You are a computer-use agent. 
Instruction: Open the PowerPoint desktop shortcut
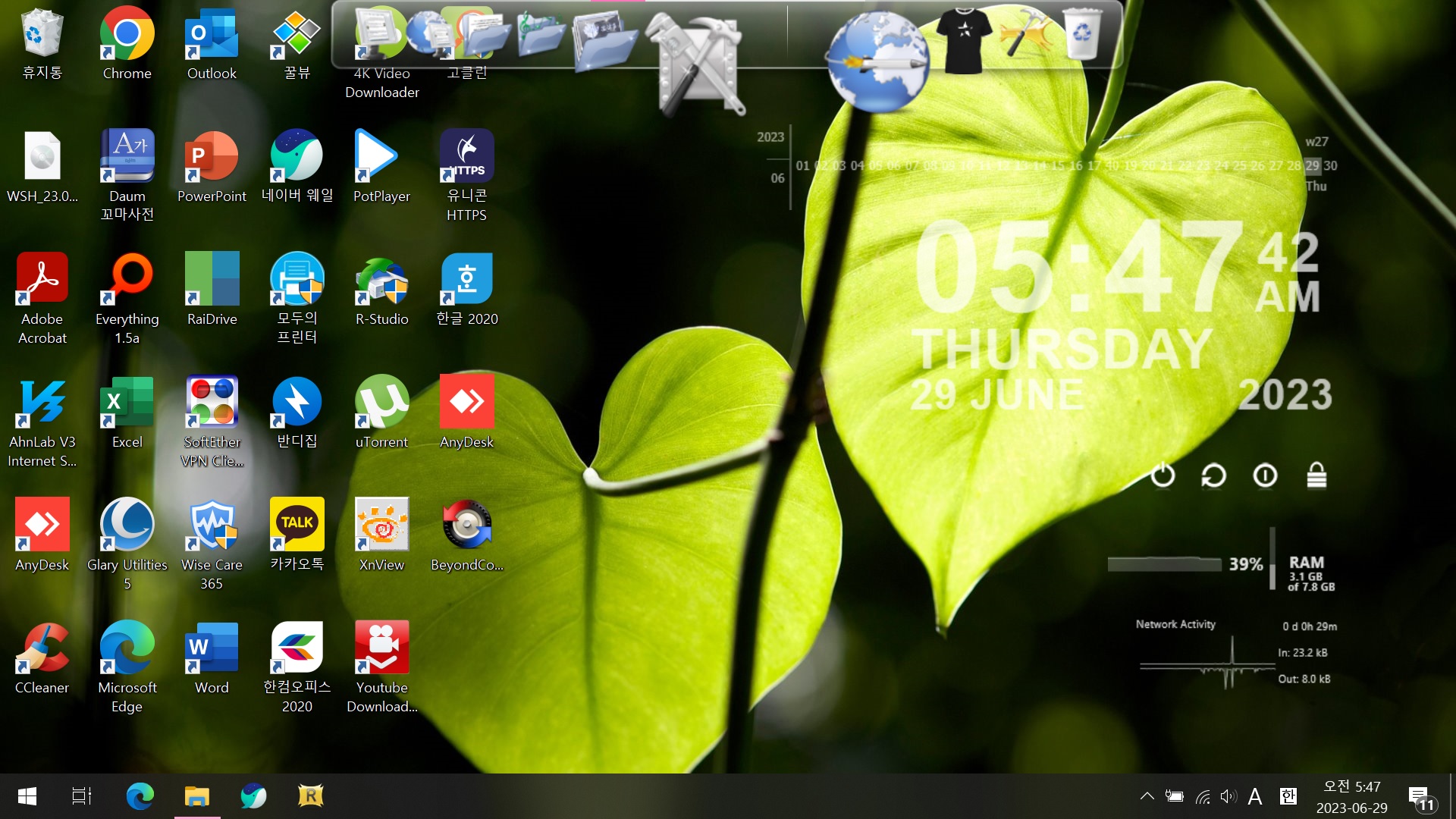pos(212,167)
